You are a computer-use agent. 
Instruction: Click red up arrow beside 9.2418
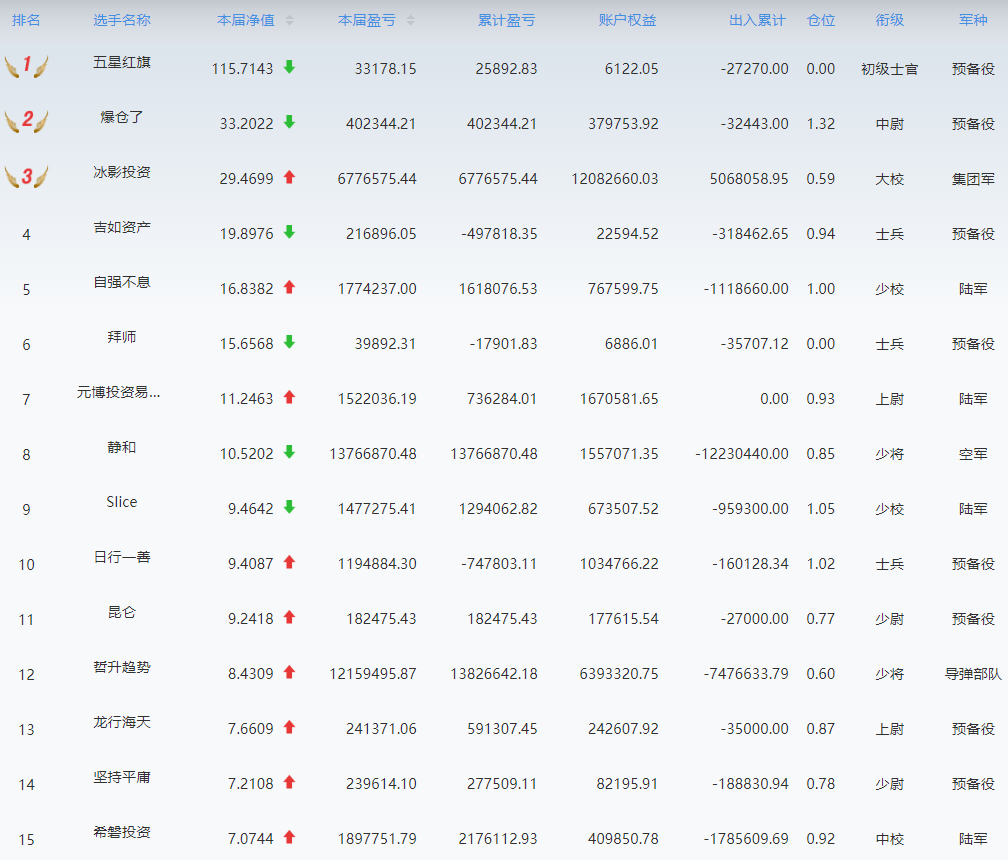(289, 616)
